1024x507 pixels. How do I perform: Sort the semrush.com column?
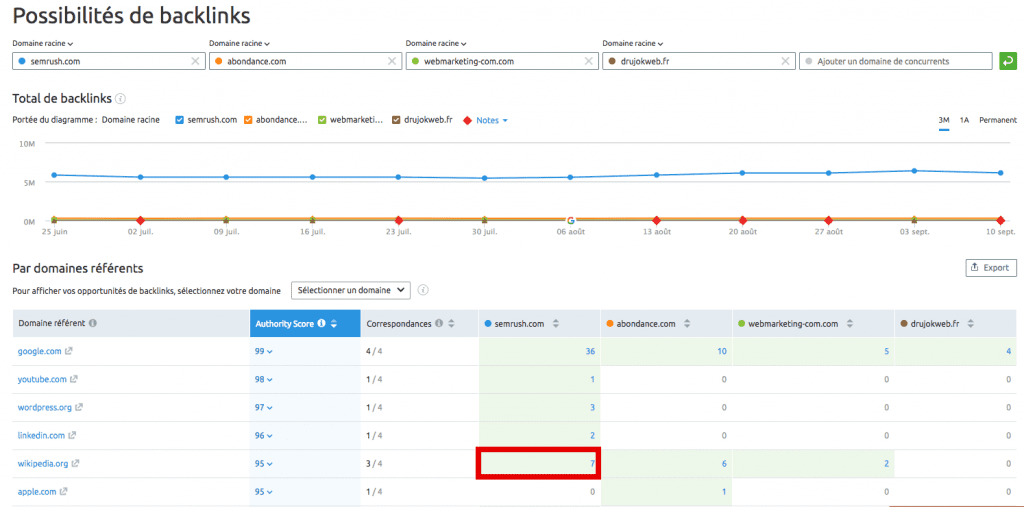click(556, 323)
